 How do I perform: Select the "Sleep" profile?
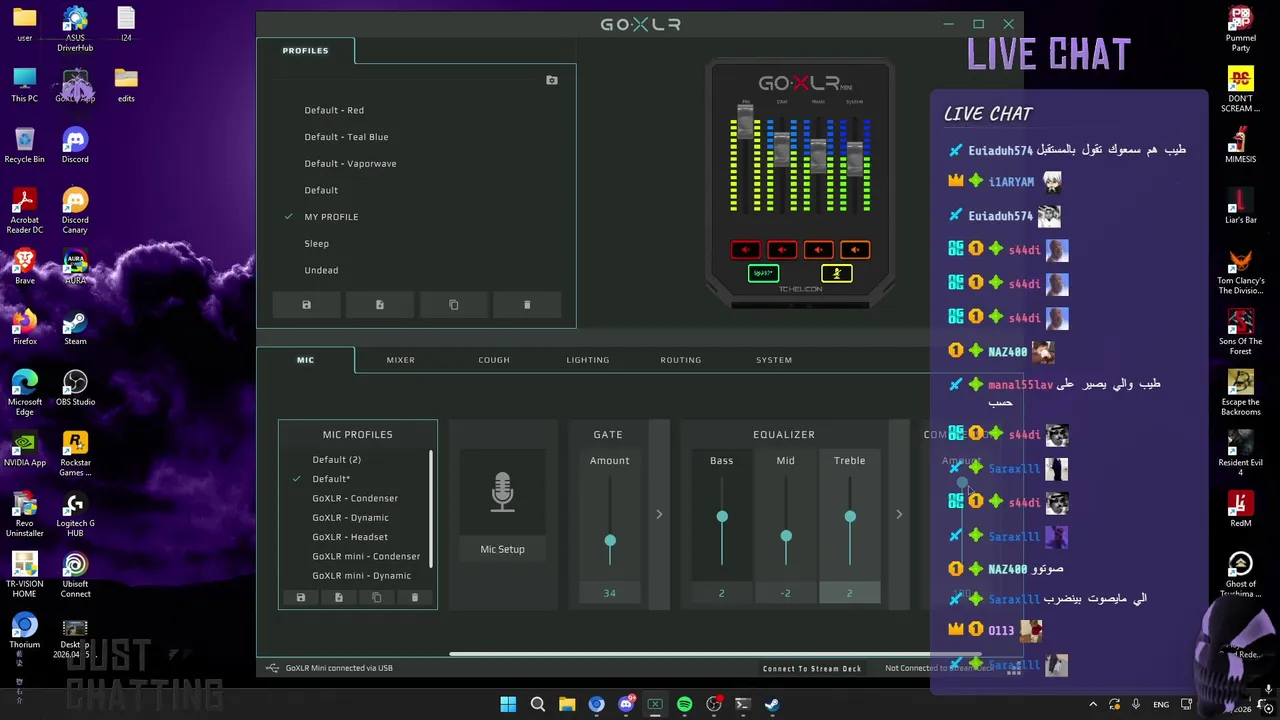pos(316,243)
